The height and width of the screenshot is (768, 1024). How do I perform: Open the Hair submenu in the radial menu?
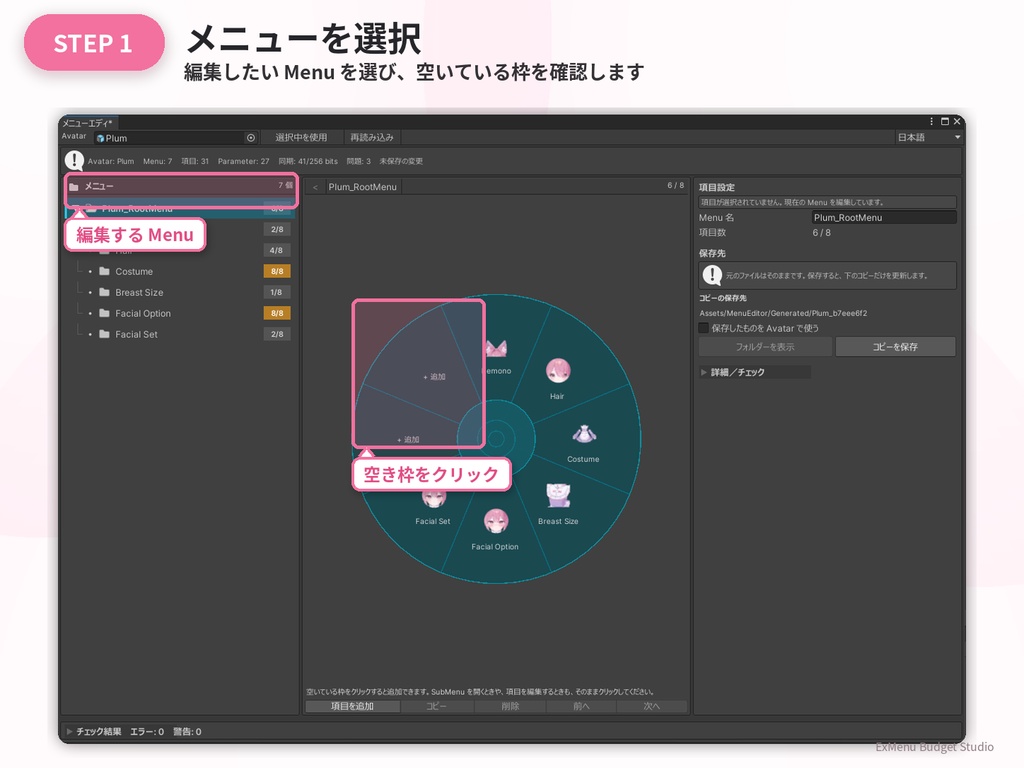558,377
